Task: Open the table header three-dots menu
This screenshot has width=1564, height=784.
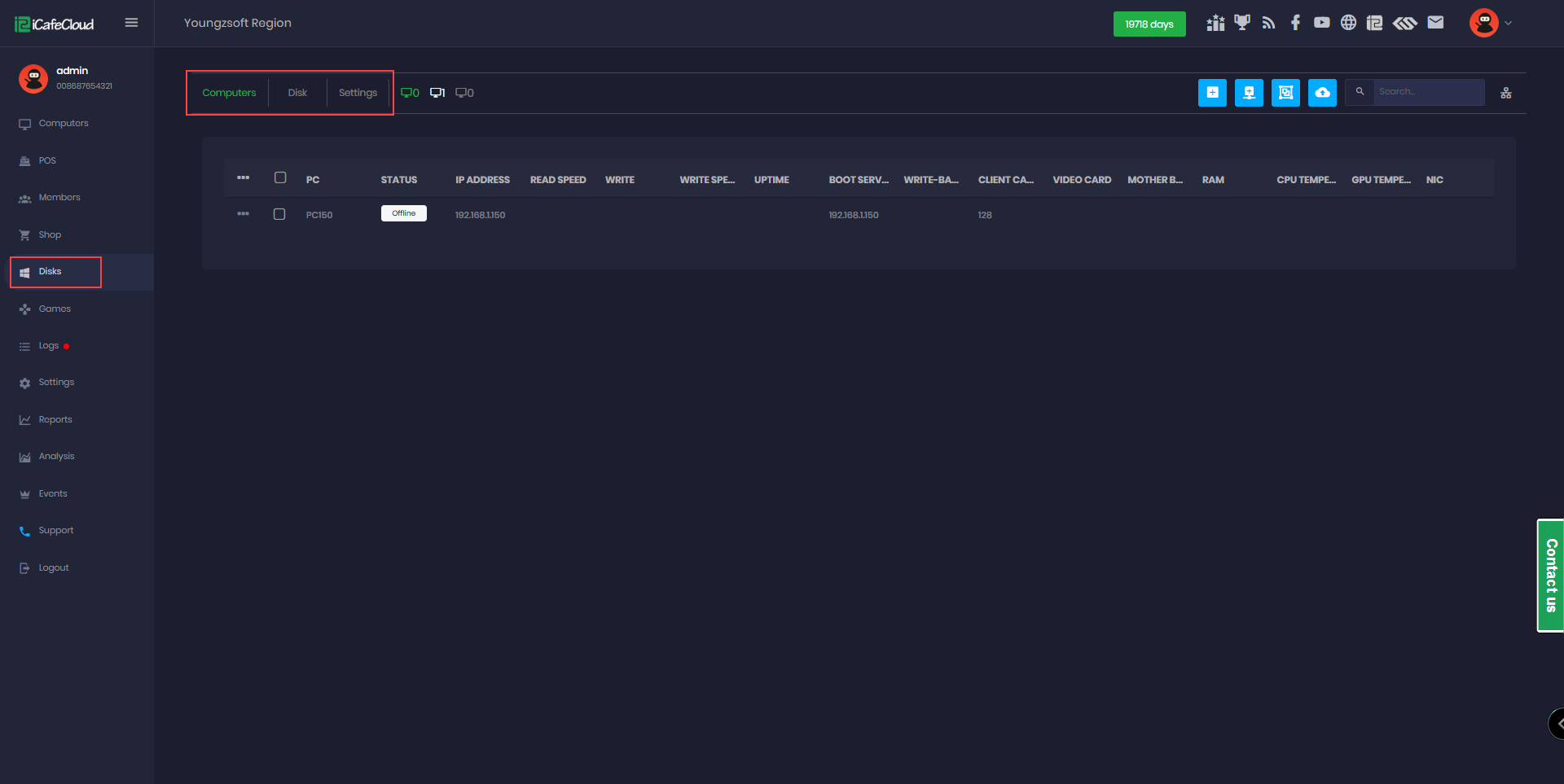Action: point(243,177)
